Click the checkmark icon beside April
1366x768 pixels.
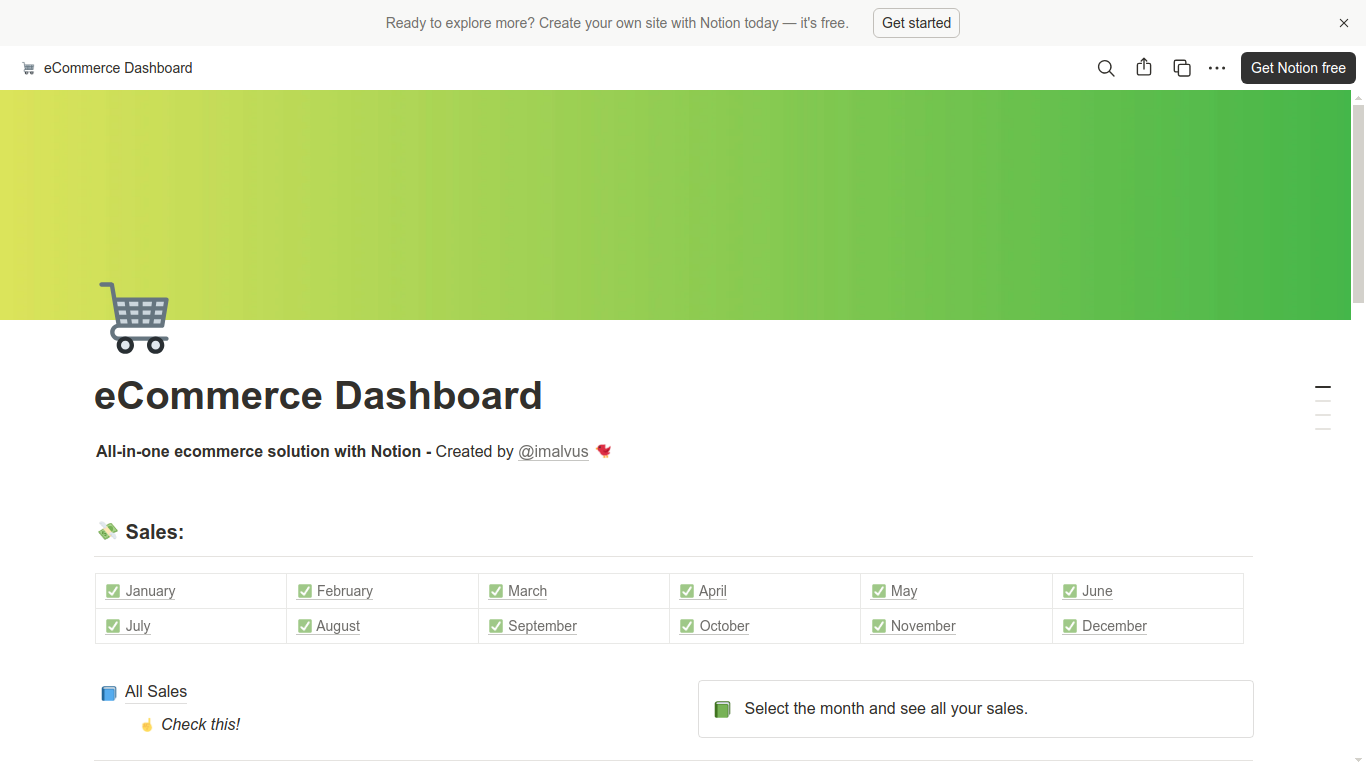(687, 591)
